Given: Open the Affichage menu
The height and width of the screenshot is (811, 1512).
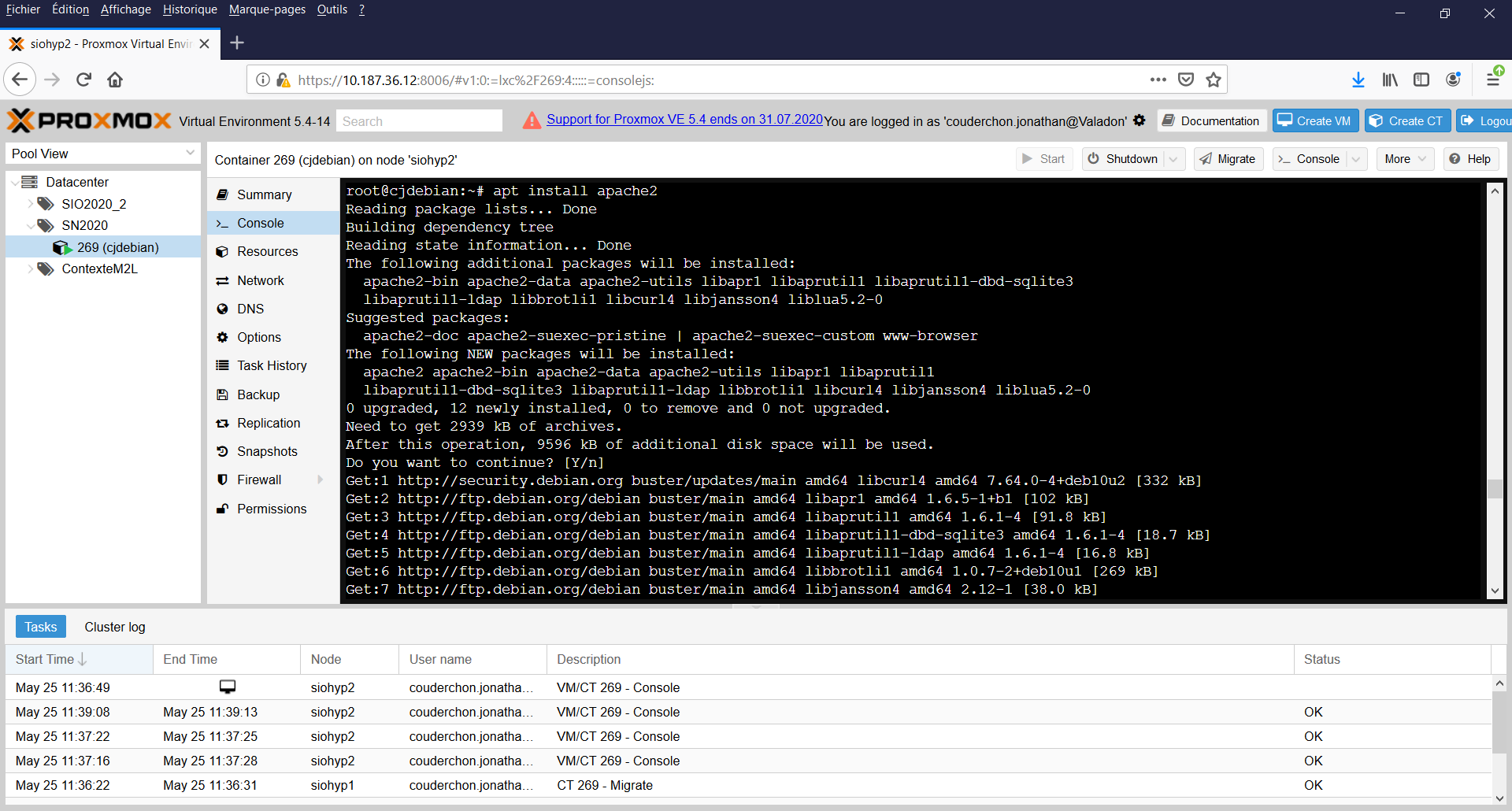Looking at the screenshot, I should coord(126,9).
